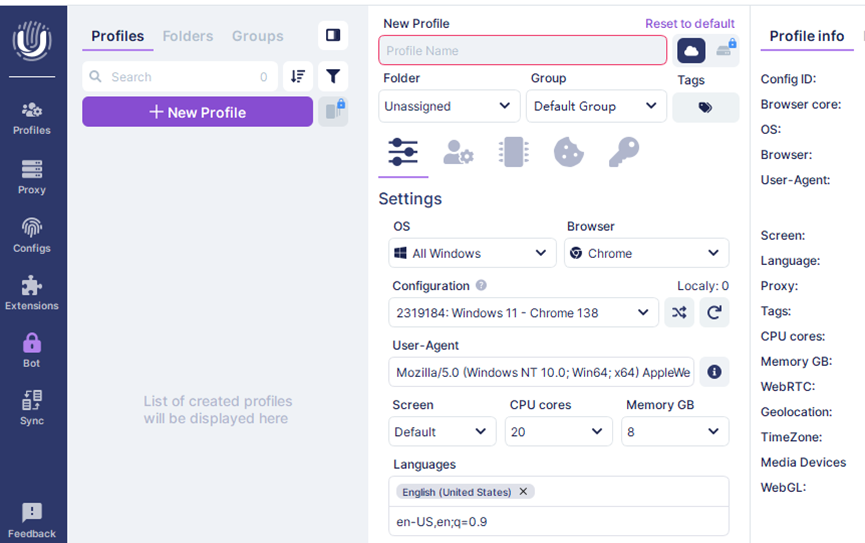Open the Extensions puzzle icon

pyautogui.click(x=32, y=292)
